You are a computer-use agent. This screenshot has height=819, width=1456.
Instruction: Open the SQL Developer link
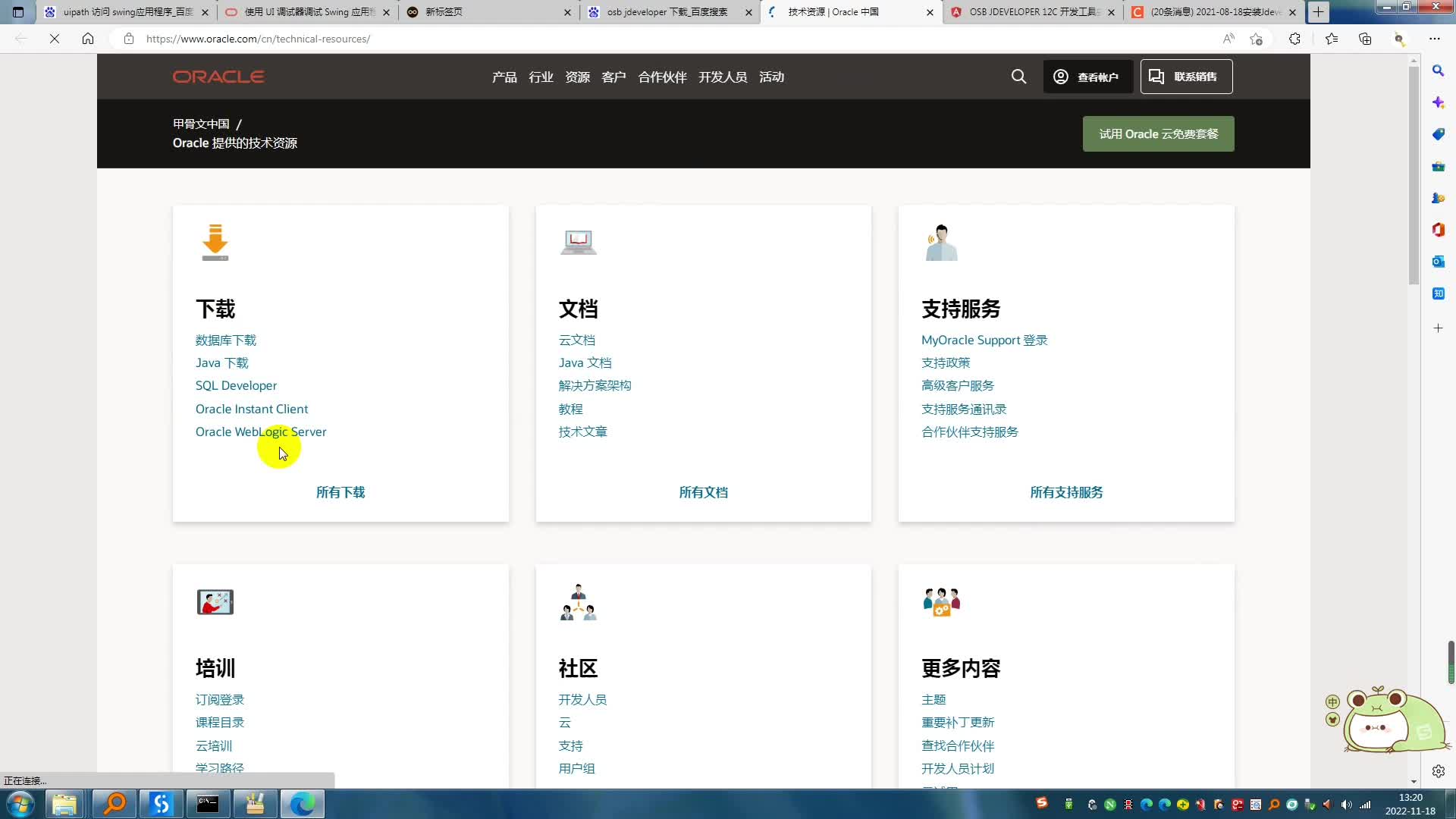coord(236,385)
